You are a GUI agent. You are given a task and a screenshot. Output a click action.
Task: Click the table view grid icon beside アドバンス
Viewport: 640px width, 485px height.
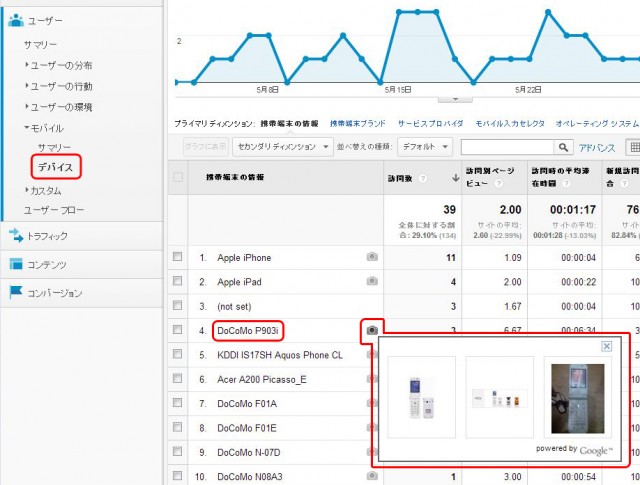pyautogui.click(x=633, y=147)
